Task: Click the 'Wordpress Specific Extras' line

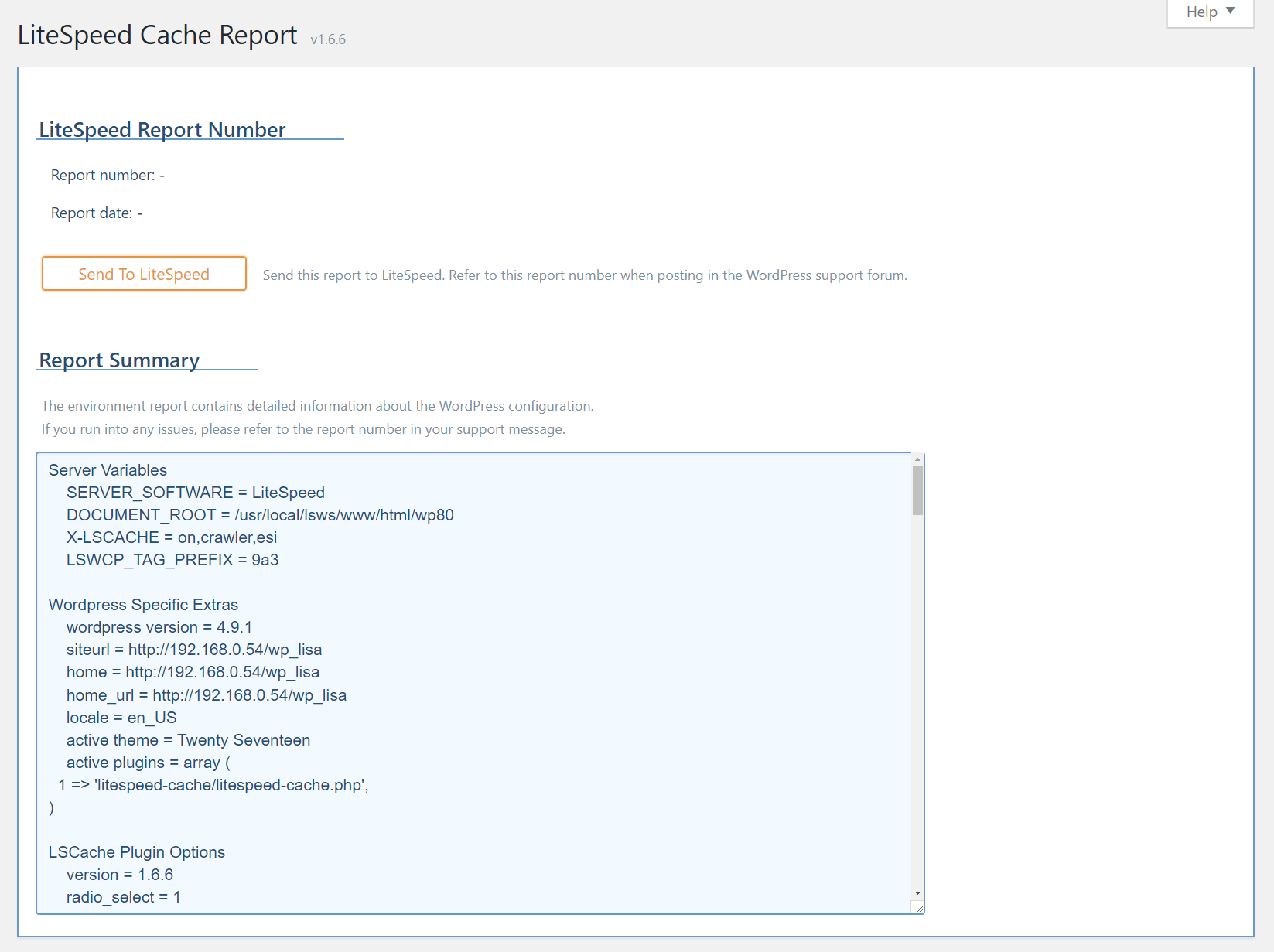Action: click(143, 605)
